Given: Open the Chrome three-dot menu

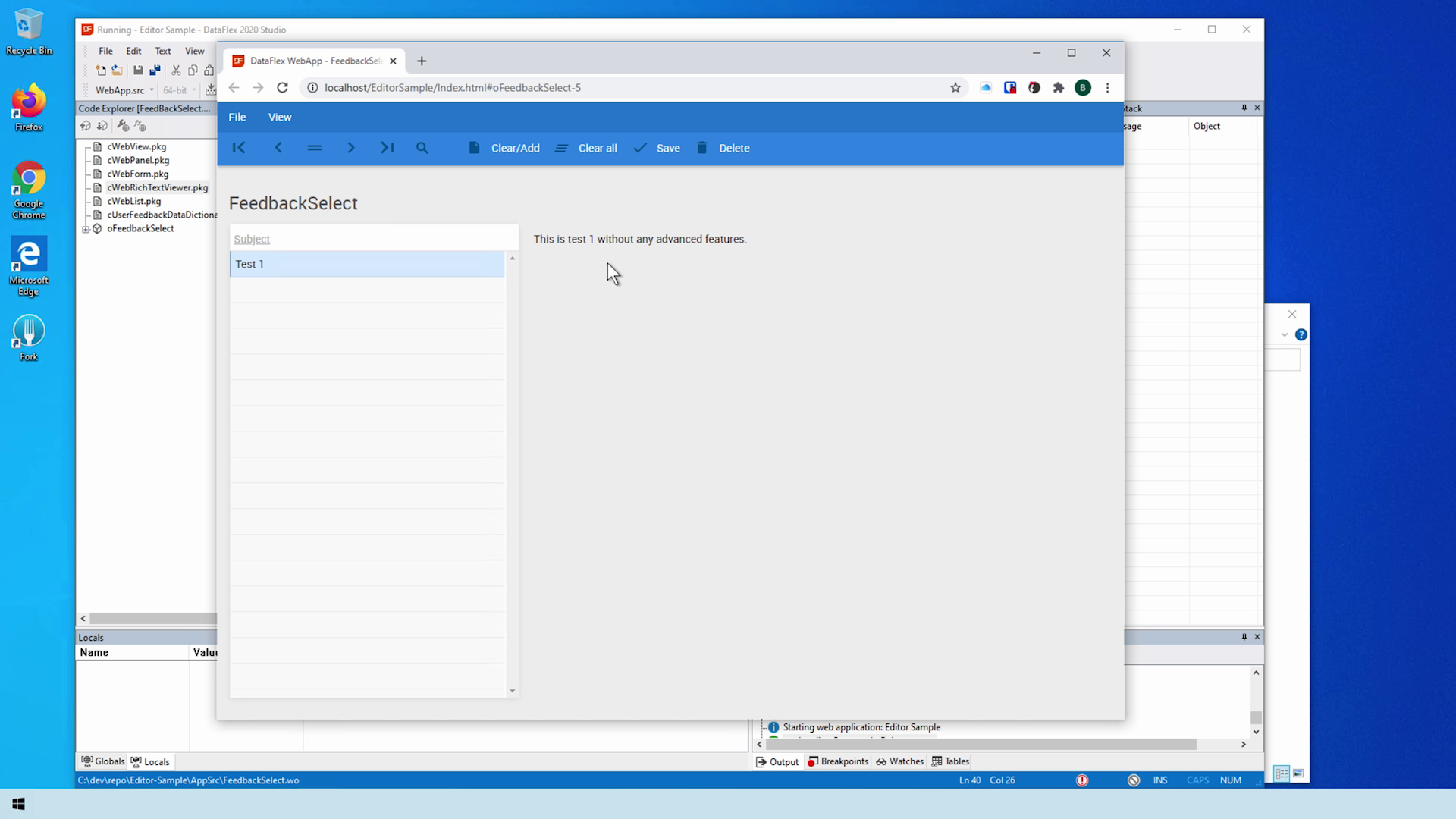Looking at the screenshot, I should pos(1107,88).
